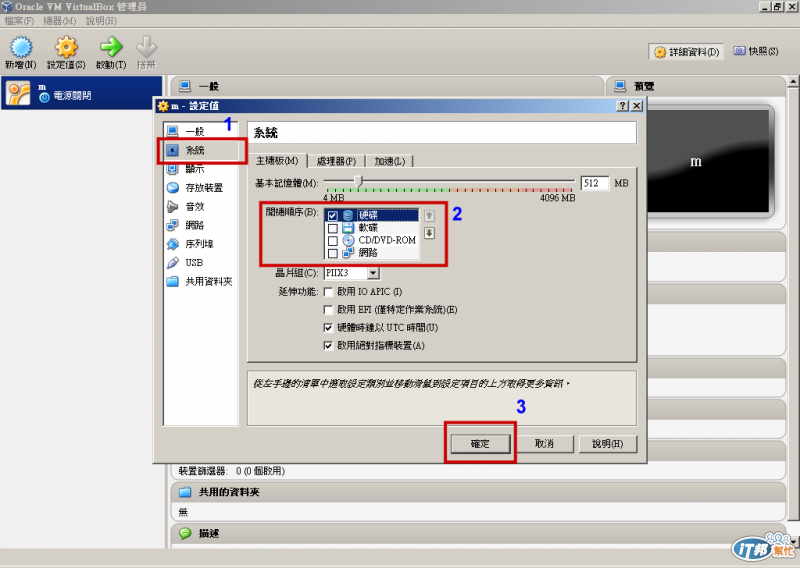Click the Preview (預覽) panel monitor icon
The height and width of the screenshot is (568, 800).
pyautogui.click(x=620, y=86)
